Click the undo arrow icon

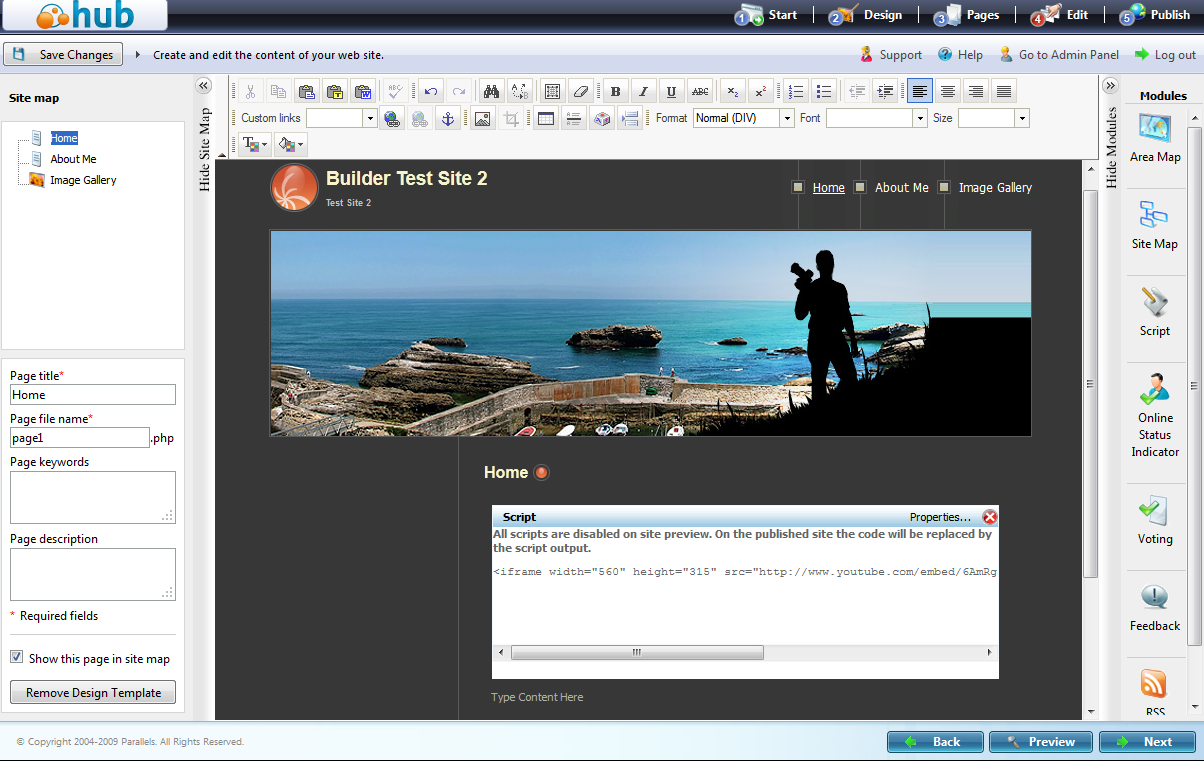pos(431,91)
